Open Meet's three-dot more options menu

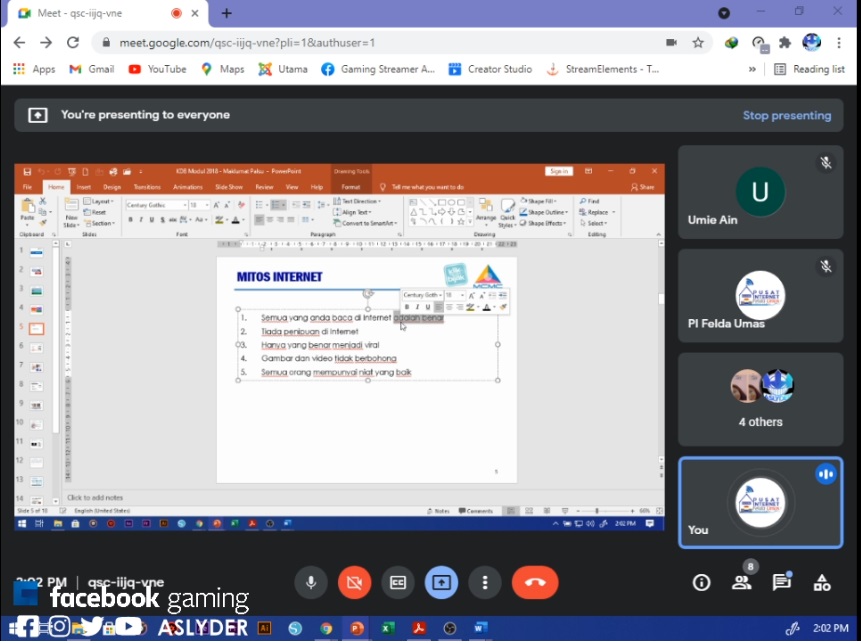(485, 583)
